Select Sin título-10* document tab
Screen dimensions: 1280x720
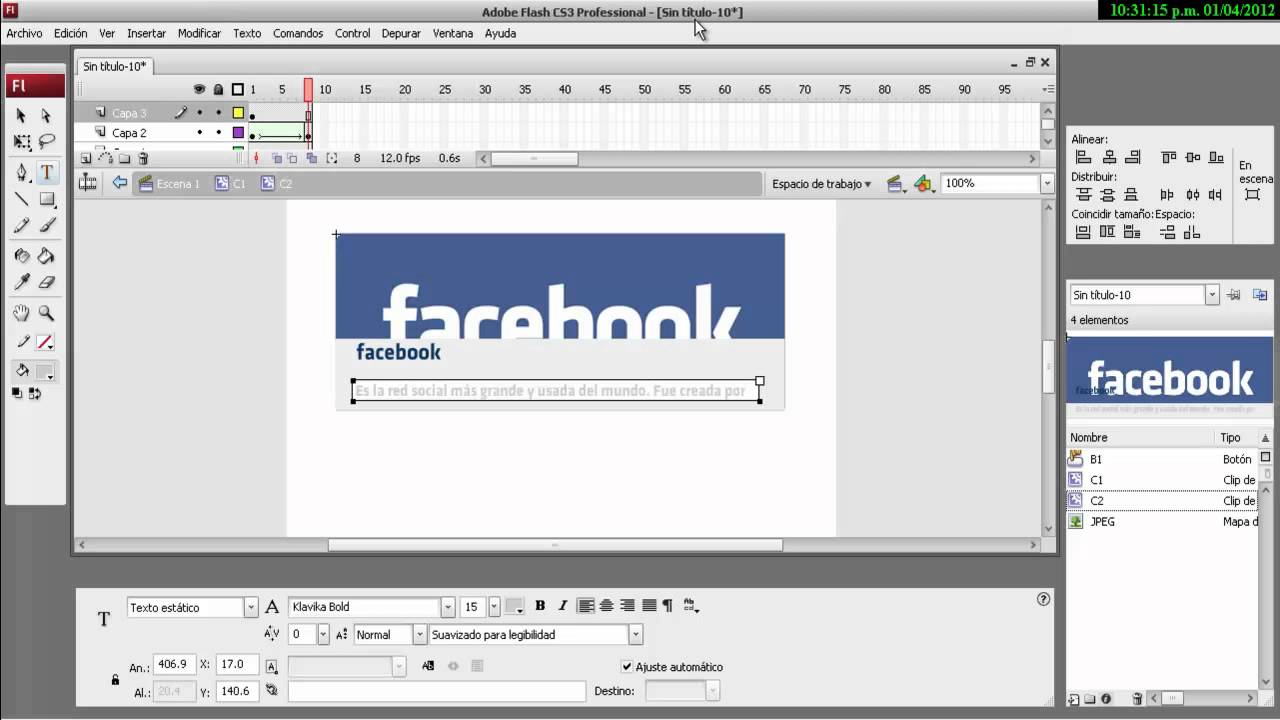coord(114,66)
